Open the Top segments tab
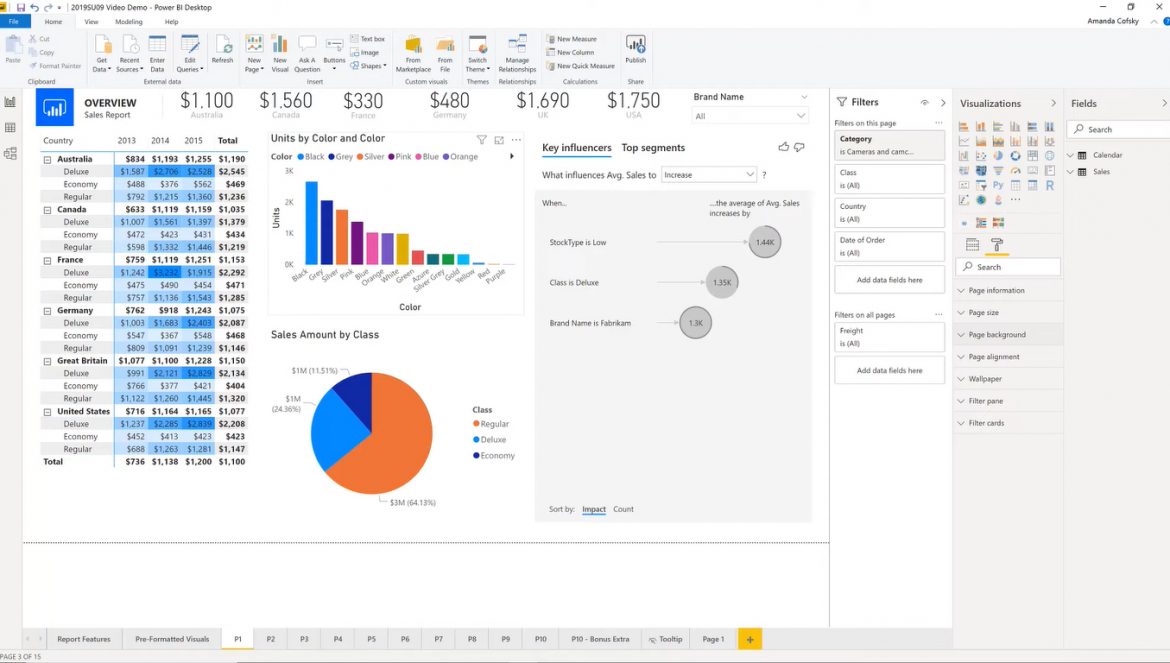Viewport: 1170px width, 663px height. pyautogui.click(x=653, y=148)
